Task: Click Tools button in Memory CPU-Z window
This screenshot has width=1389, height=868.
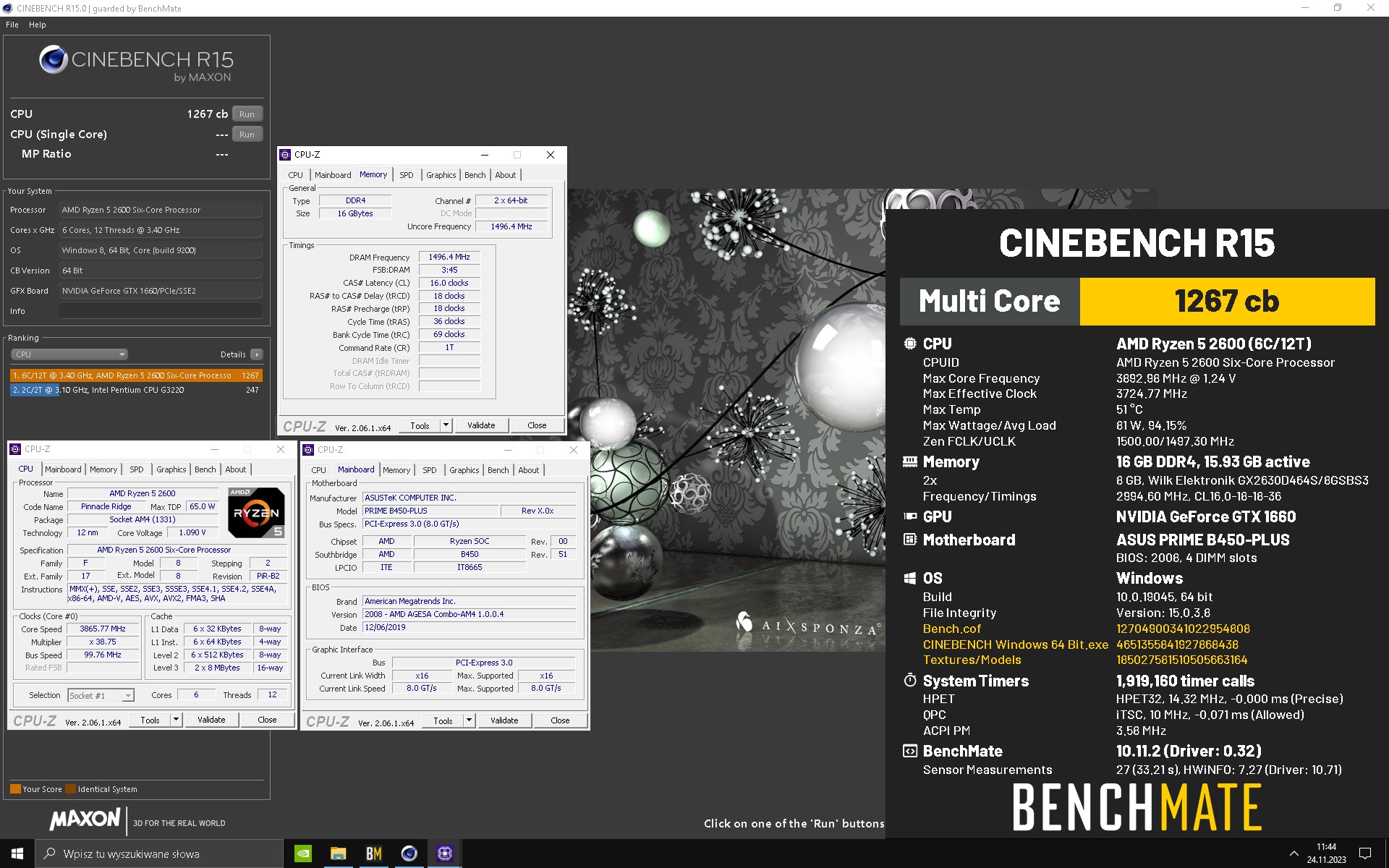Action: (x=420, y=425)
